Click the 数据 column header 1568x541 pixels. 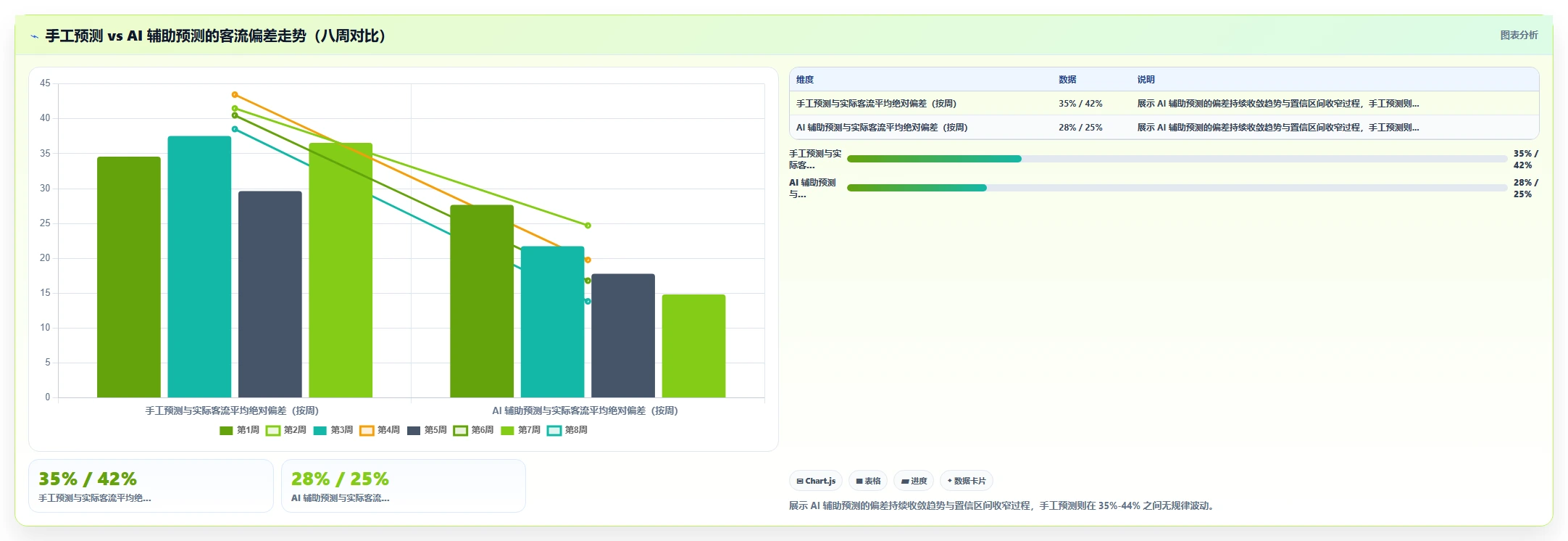point(1067,80)
